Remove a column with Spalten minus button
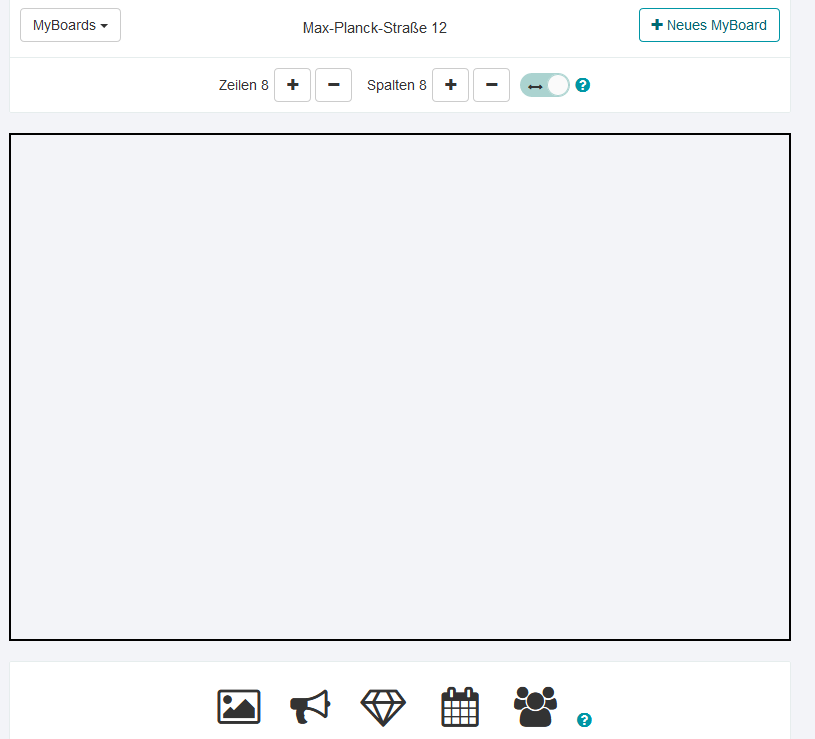This screenshot has width=815, height=739. click(491, 85)
